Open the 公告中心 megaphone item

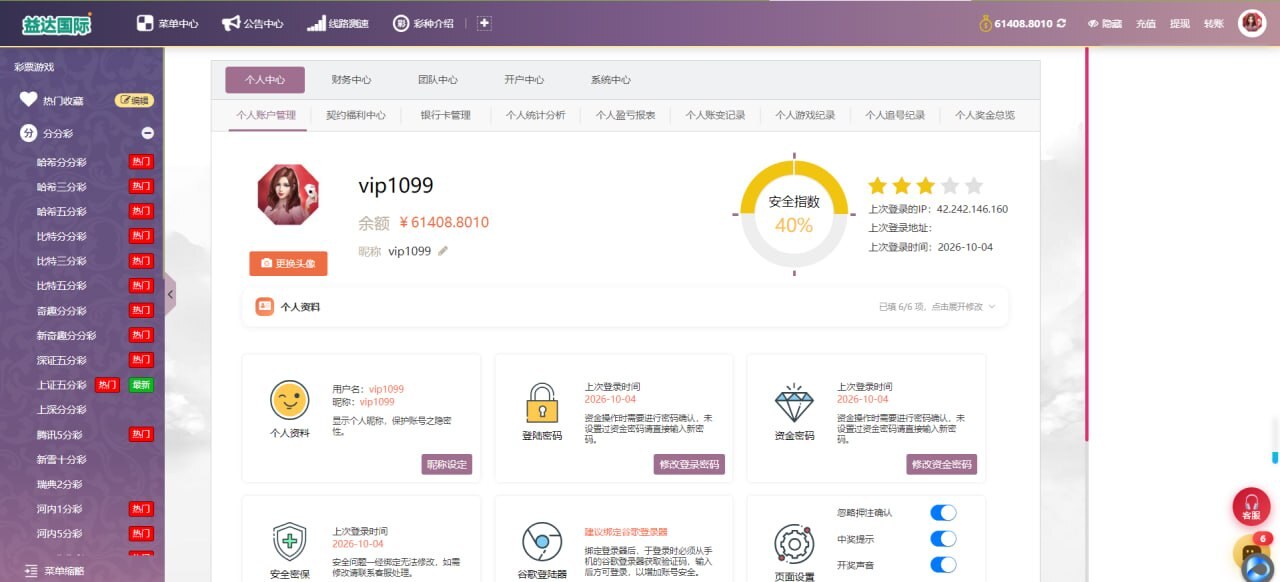click(x=252, y=23)
